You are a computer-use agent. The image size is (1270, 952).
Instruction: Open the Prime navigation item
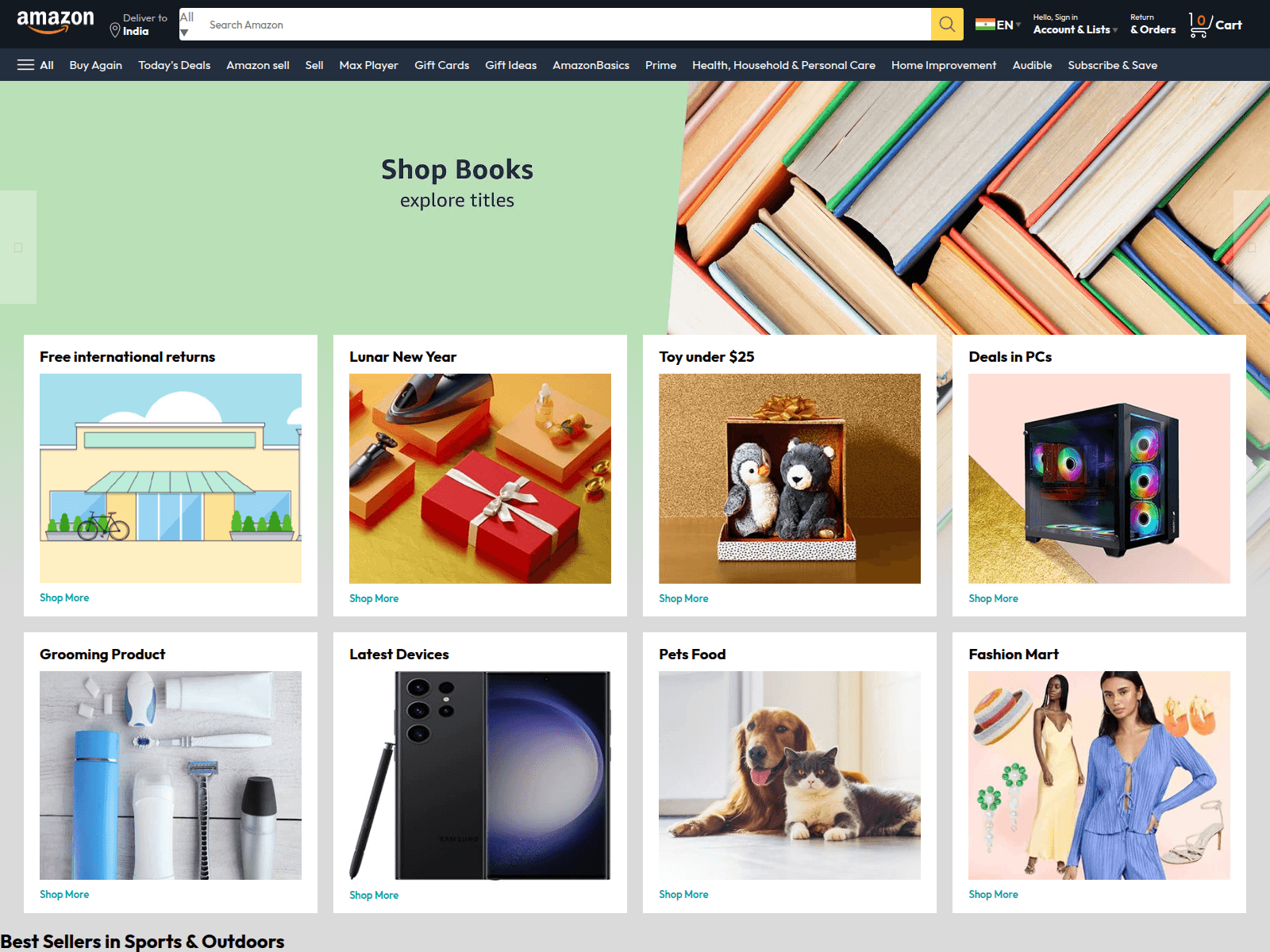pos(660,65)
